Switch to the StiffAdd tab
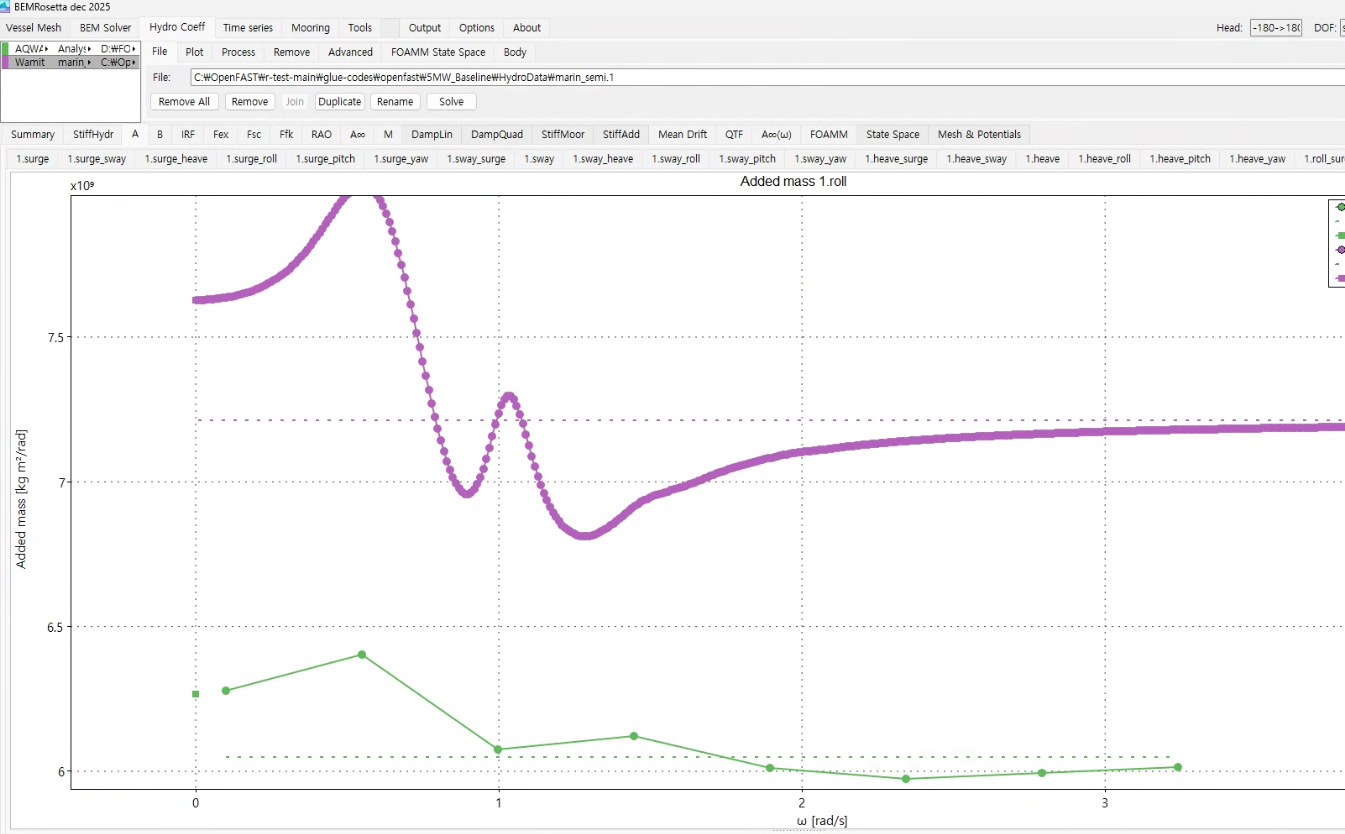 (x=621, y=134)
